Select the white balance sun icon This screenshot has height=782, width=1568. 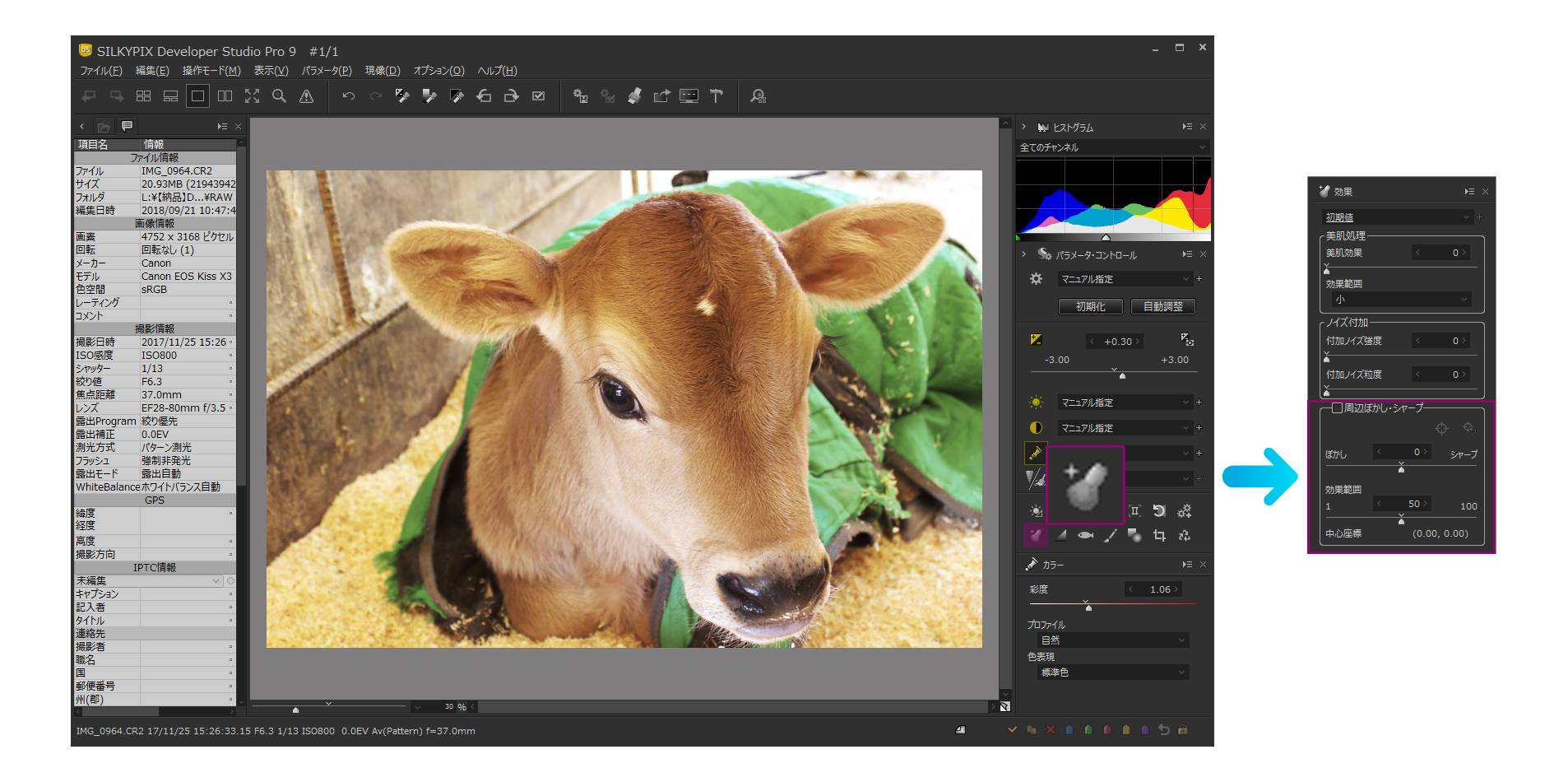pyautogui.click(x=1036, y=403)
